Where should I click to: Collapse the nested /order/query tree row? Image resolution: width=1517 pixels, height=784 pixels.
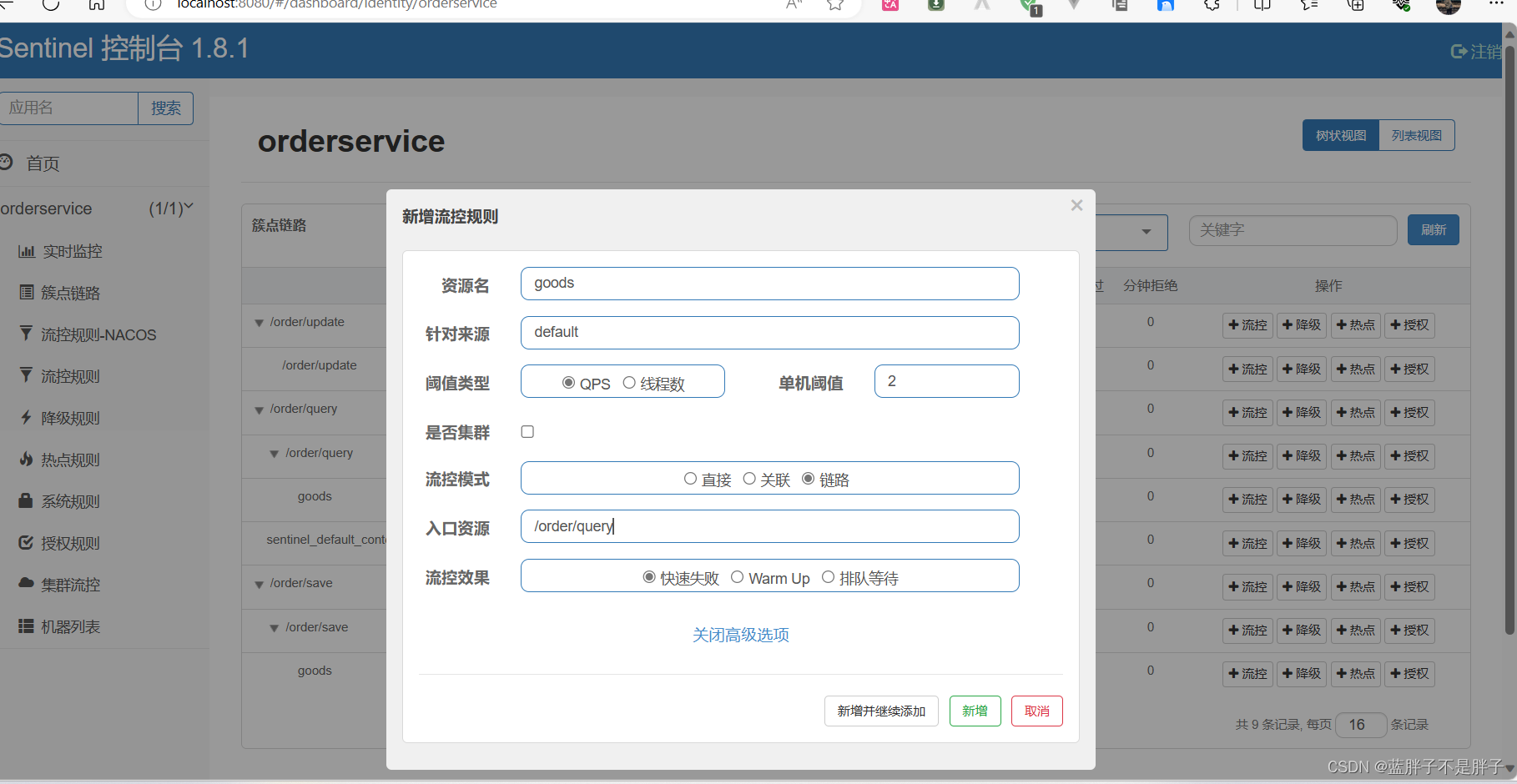(x=274, y=454)
